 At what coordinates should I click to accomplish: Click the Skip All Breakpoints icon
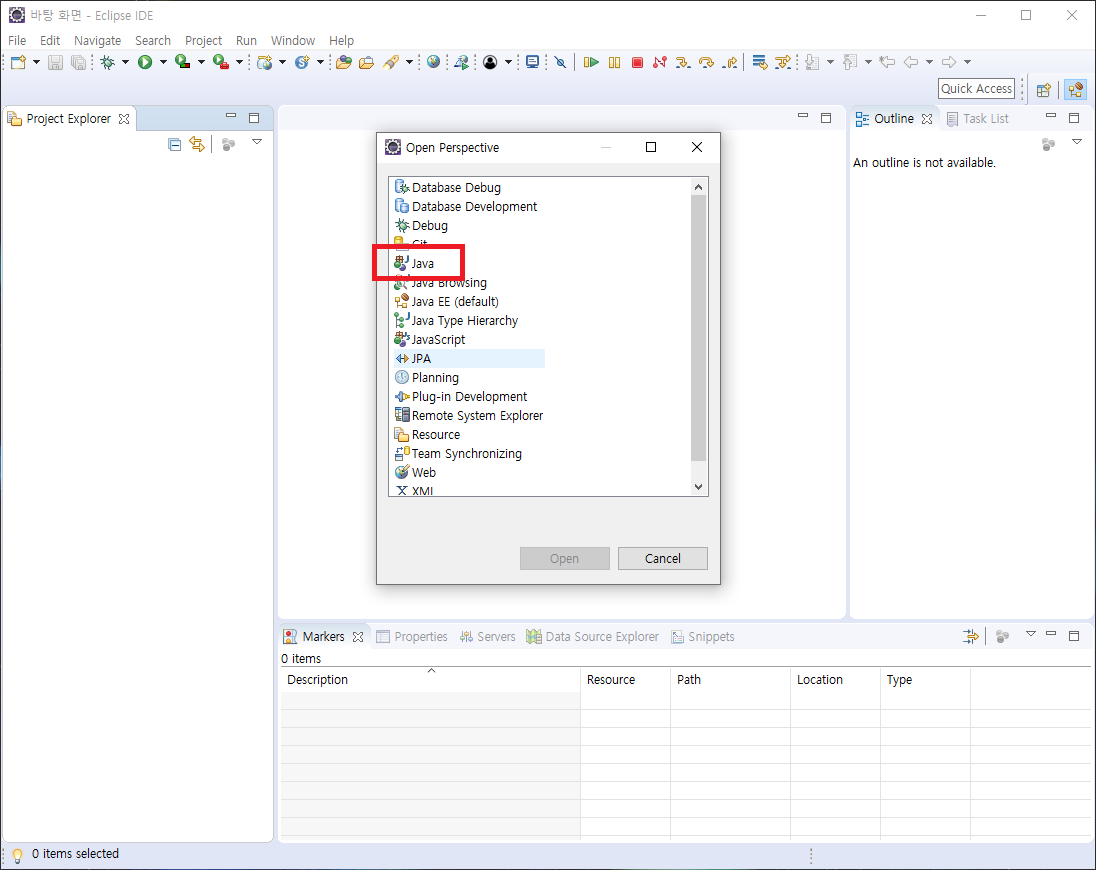(560, 62)
